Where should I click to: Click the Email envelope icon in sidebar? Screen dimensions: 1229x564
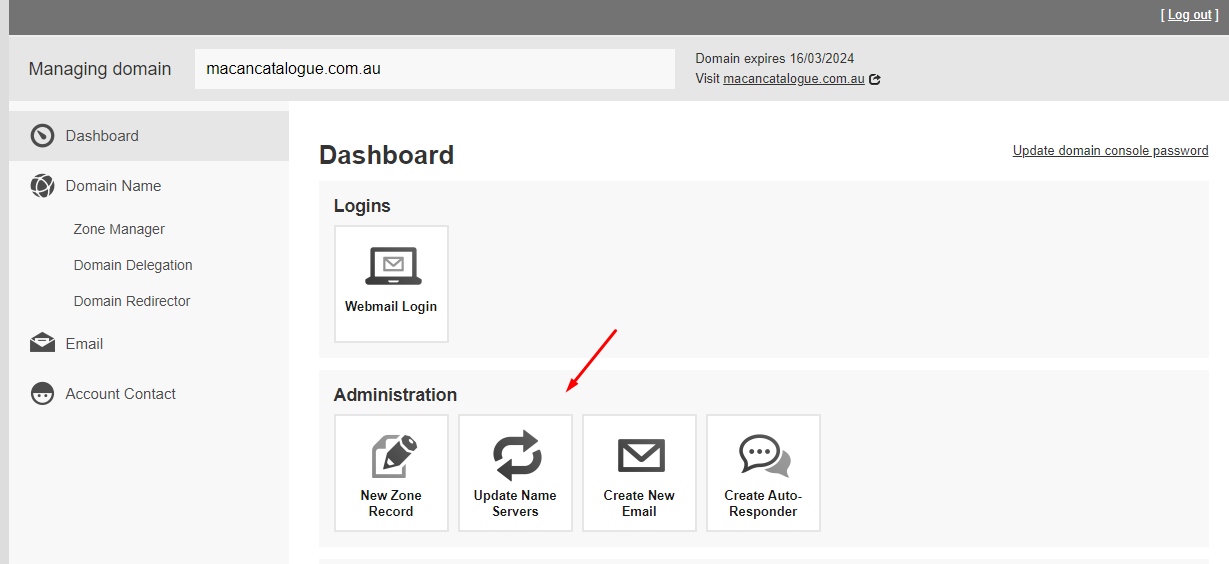(x=42, y=344)
